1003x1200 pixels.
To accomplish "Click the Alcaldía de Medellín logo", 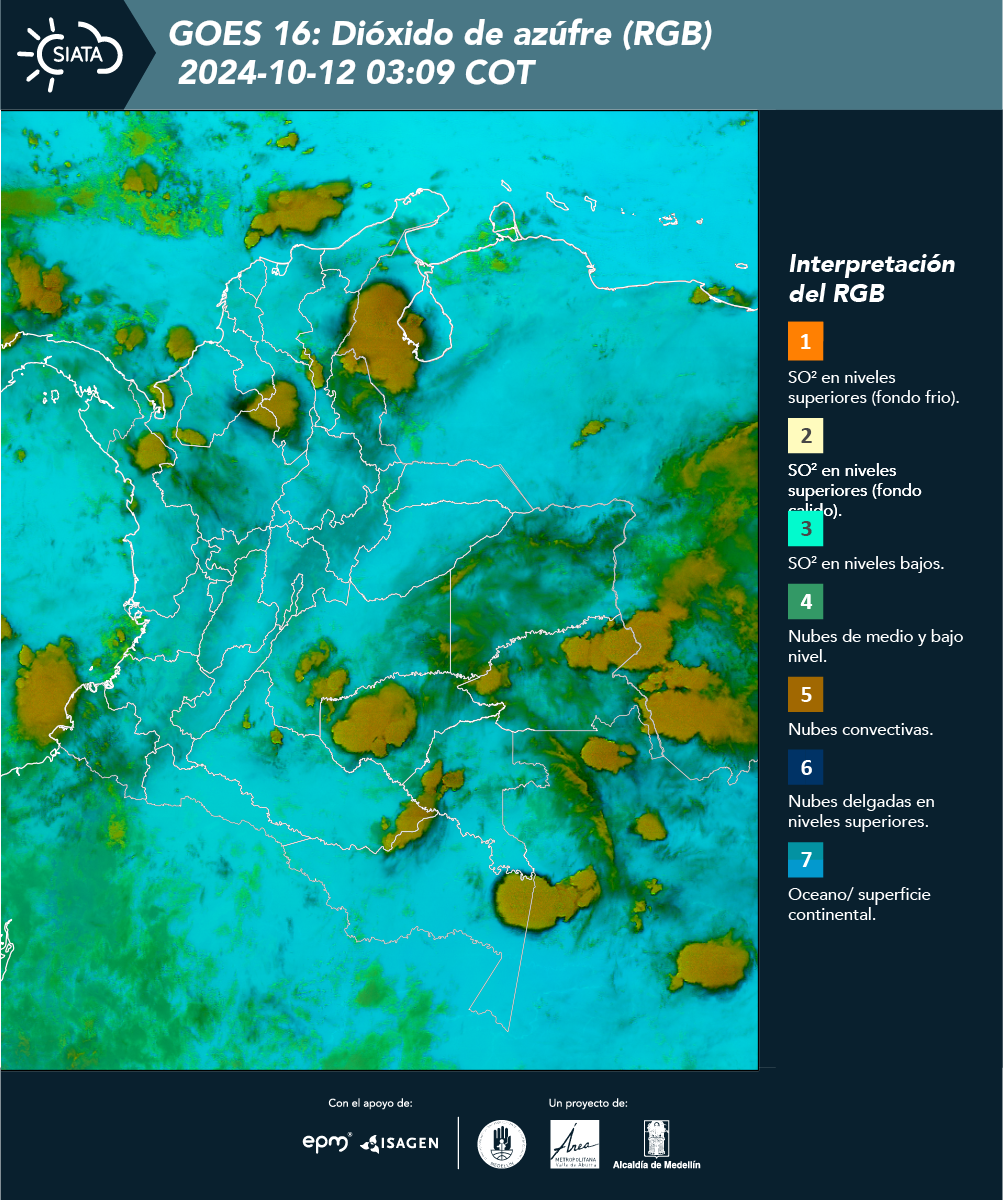I will 657,1144.
